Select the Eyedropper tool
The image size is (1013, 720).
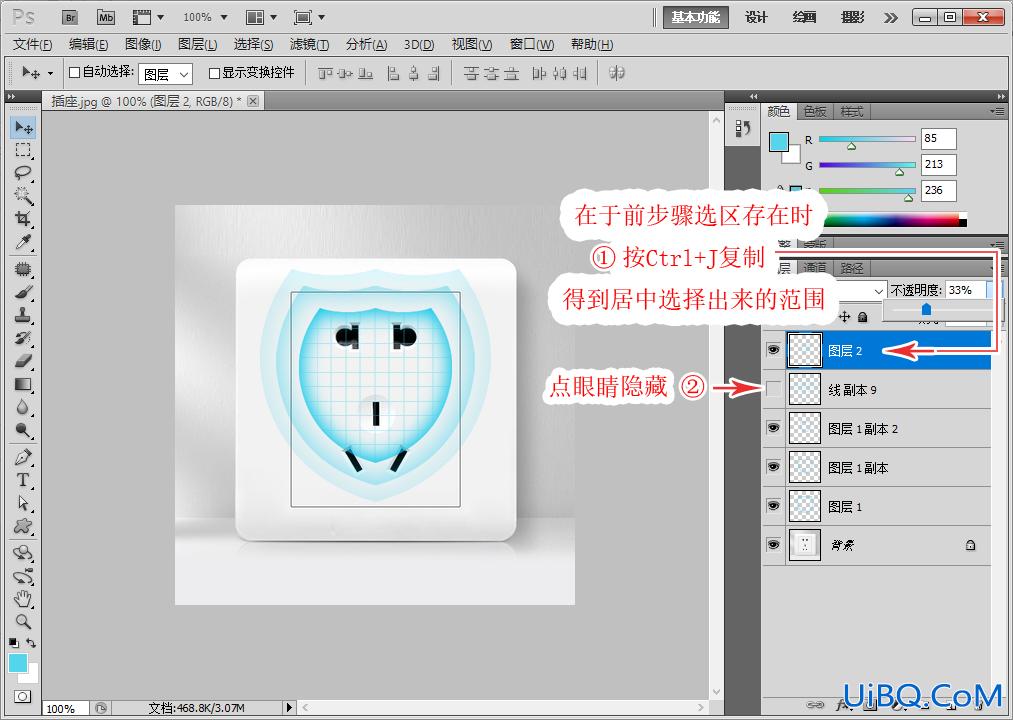23,242
